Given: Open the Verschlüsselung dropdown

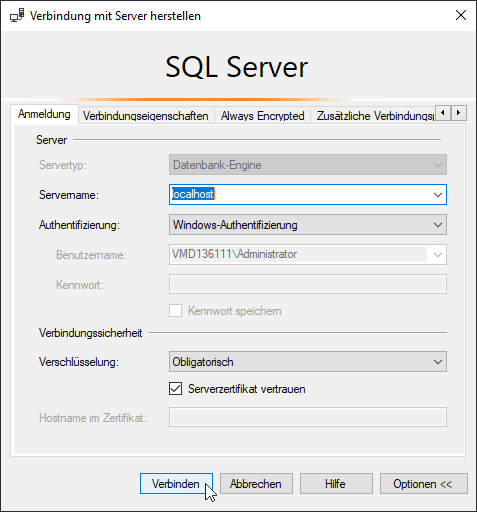Looking at the screenshot, I should [x=308, y=362].
